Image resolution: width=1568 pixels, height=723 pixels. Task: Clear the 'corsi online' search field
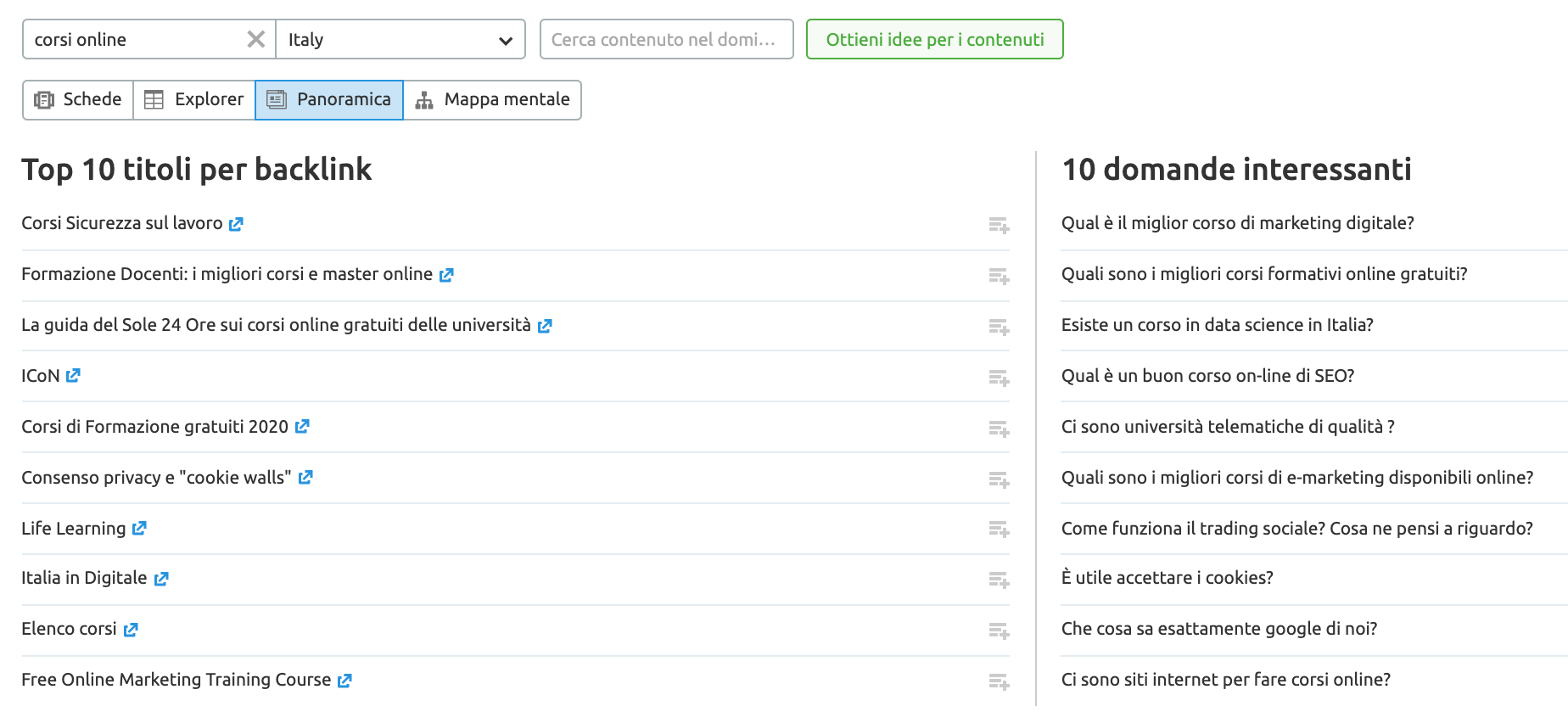255,39
